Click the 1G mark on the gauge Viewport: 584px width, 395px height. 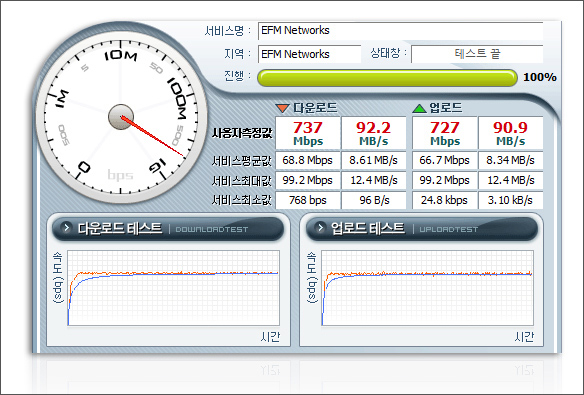[x=158, y=165]
